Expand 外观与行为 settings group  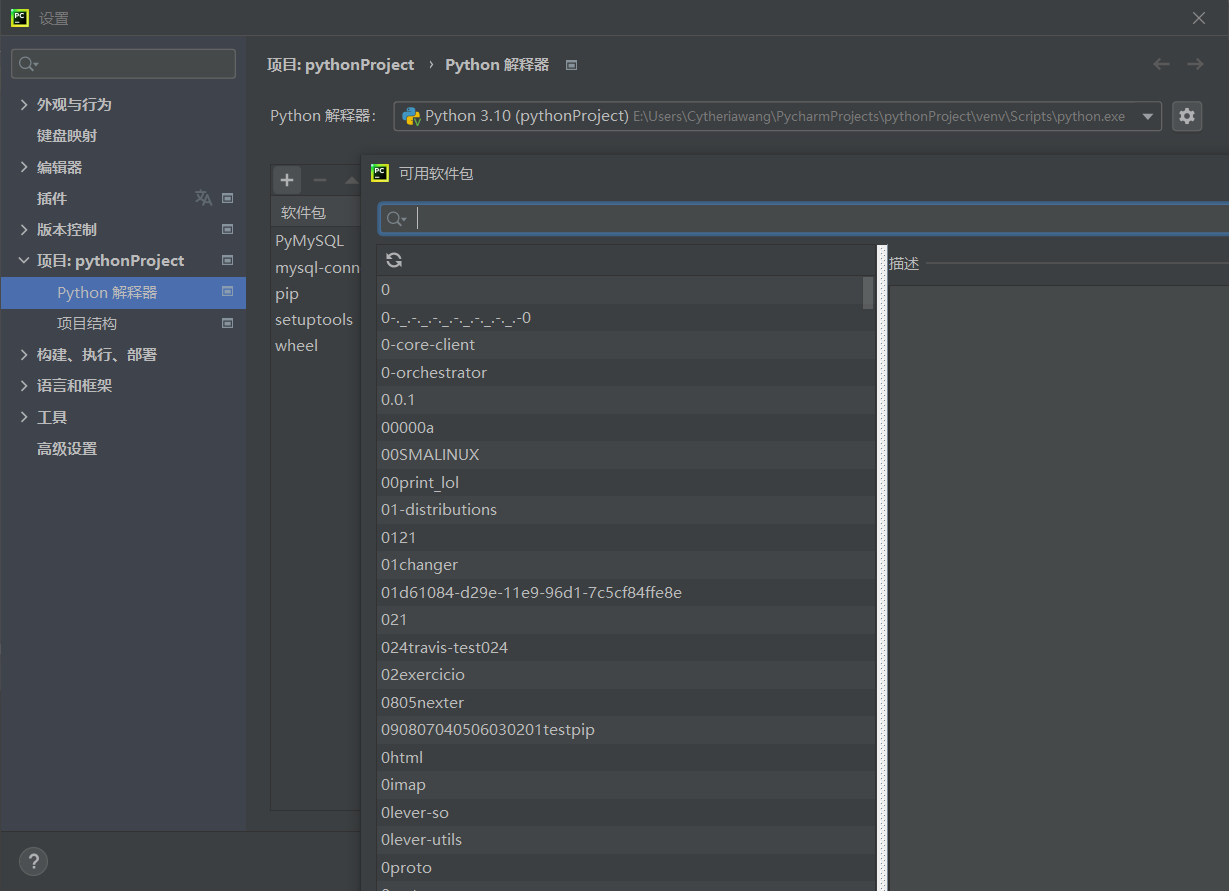click(24, 104)
